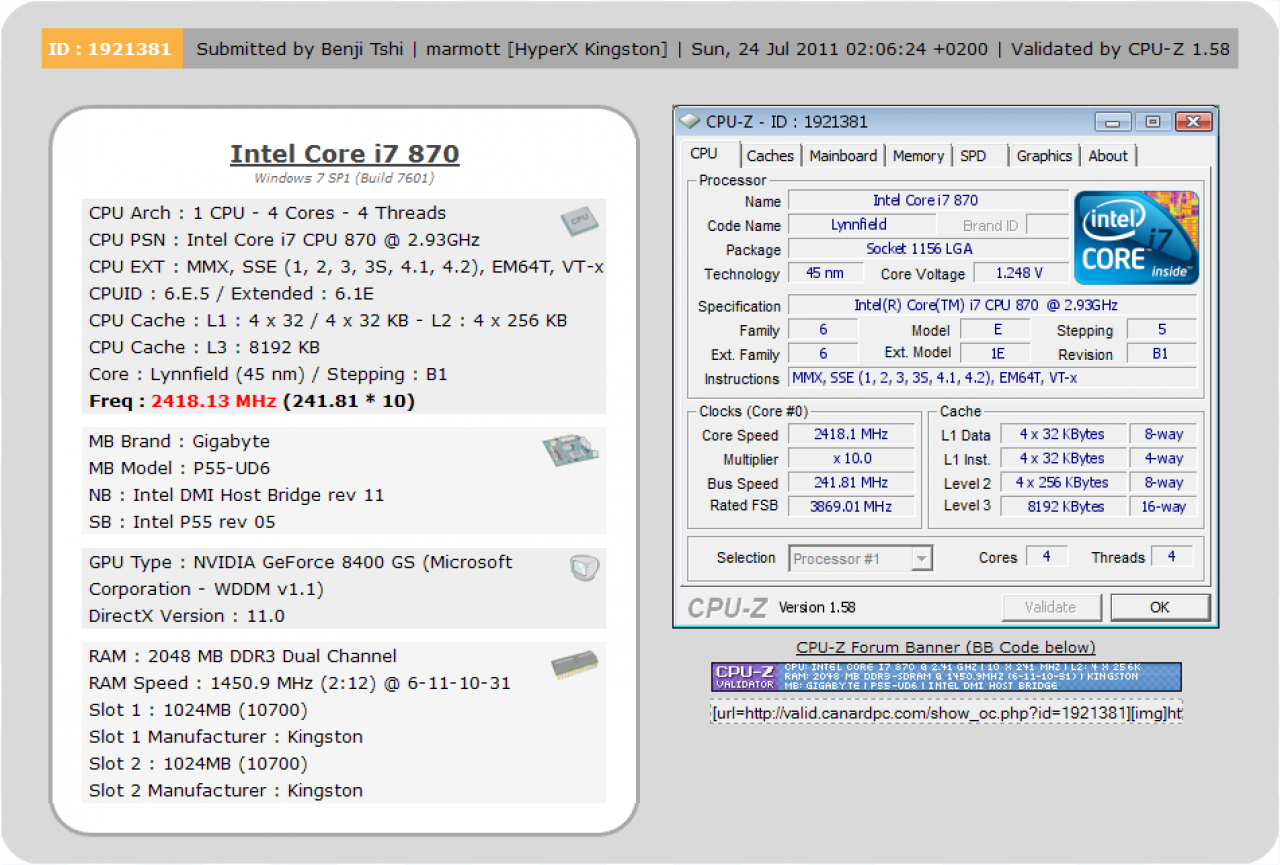Click the red 2418.13 MHz frequency text
The width and height of the screenshot is (1280, 865).
point(214,401)
